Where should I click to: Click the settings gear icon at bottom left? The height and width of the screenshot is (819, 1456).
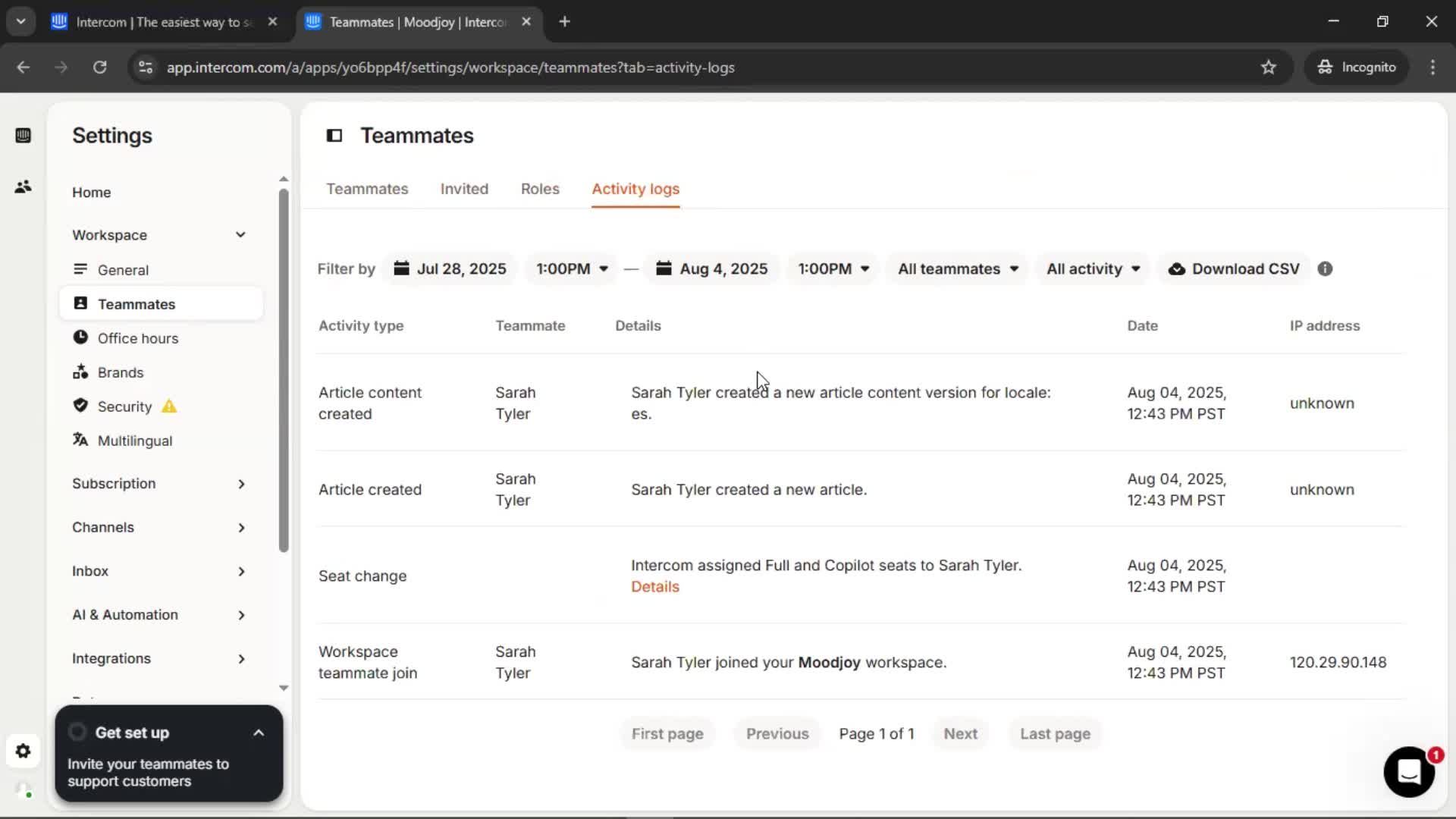pyautogui.click(x=23, y=751)
